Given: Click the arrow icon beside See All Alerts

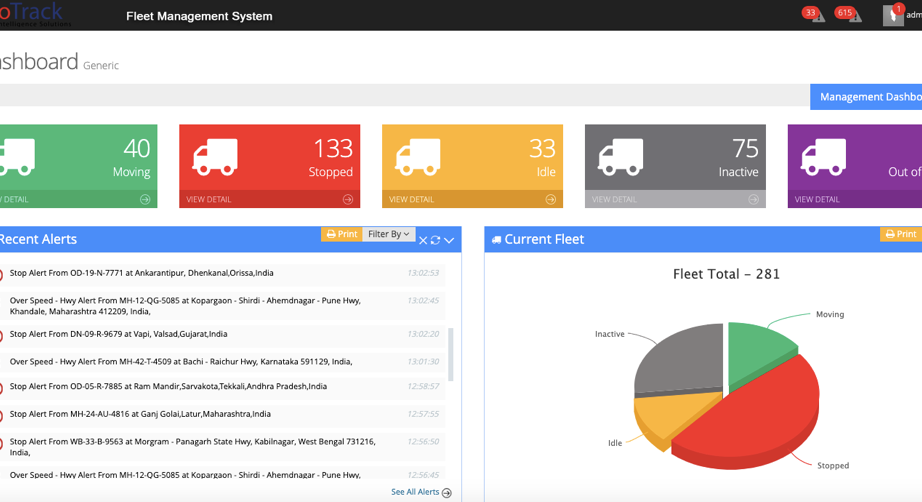Looking at the screenshot, I should click(447, 493).
